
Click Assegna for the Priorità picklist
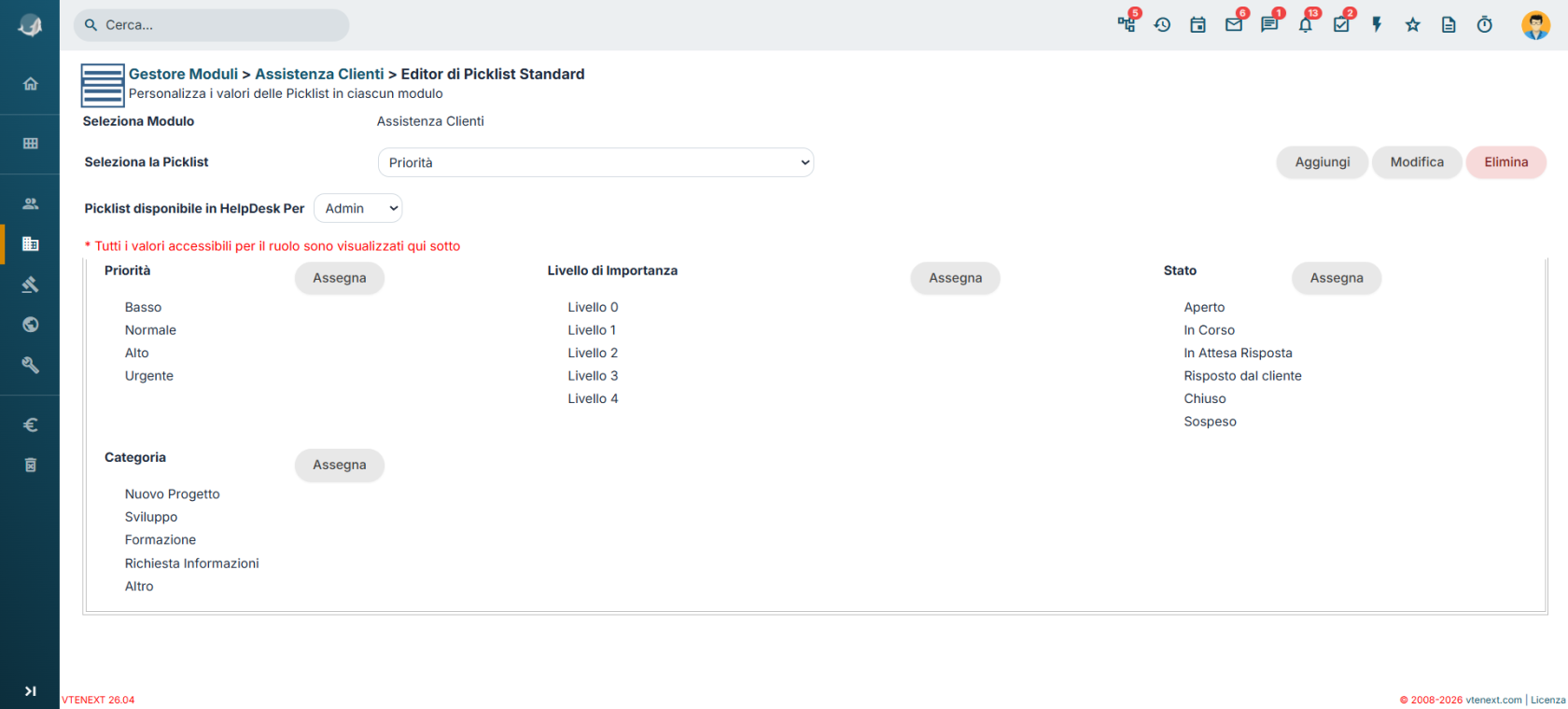coord(340,278)
